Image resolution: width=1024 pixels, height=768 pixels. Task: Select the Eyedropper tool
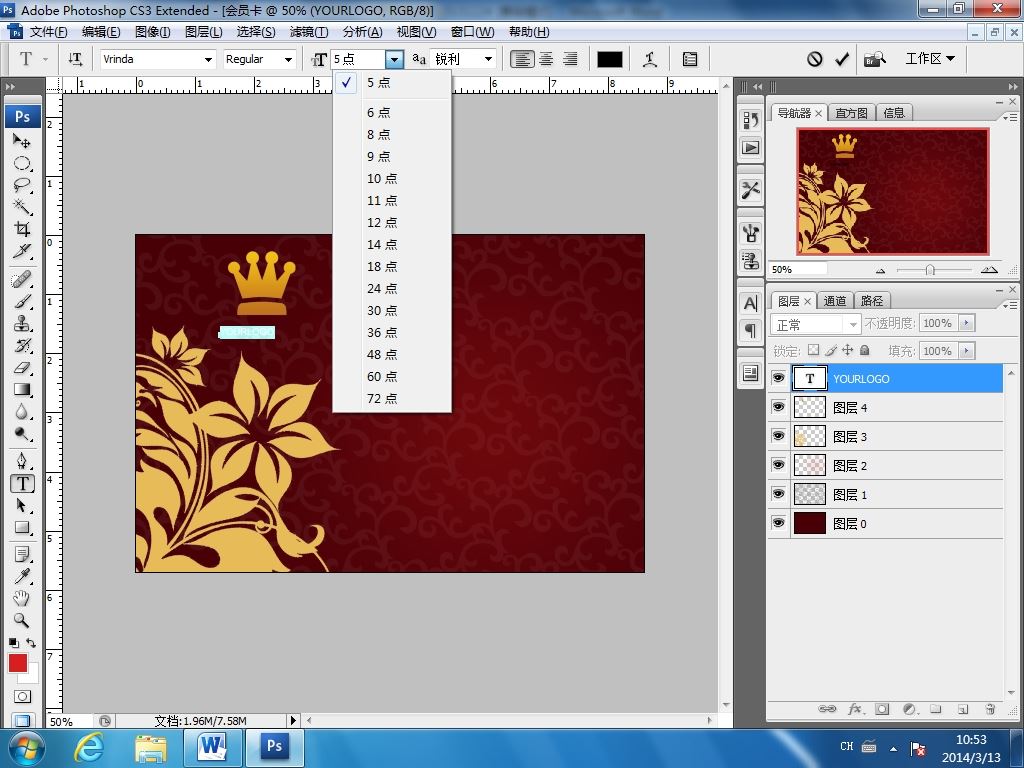coord(22,576)
